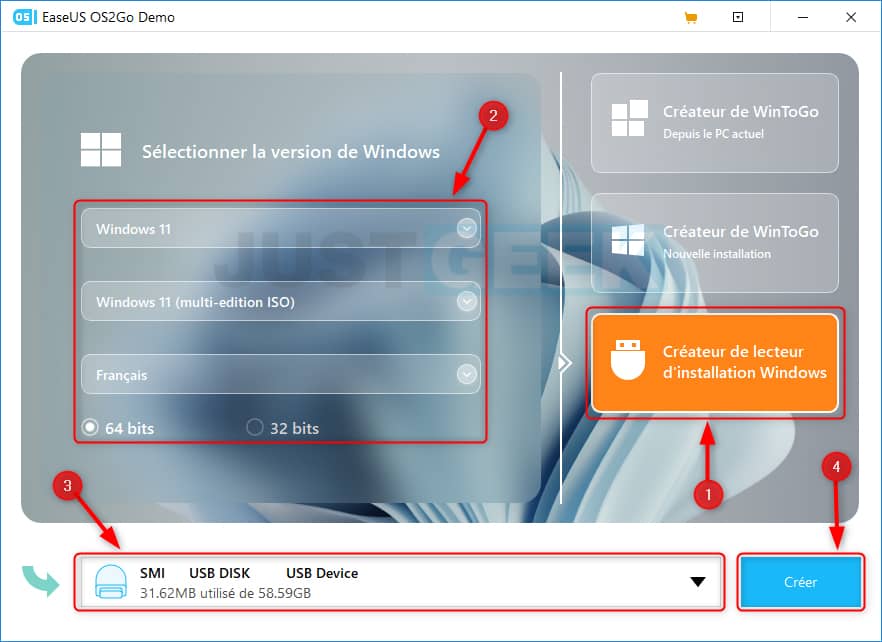Screen dimensions: 882x642
Task: Open the Windows 11 version dropdown
Action: 281,228
